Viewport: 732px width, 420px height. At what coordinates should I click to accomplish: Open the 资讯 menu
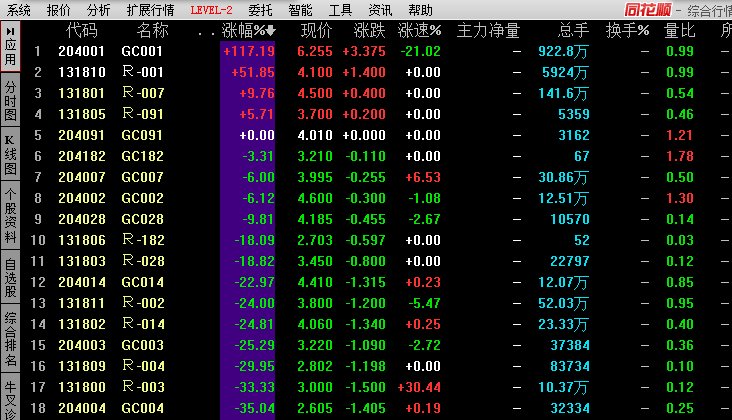tap(380, 10)
